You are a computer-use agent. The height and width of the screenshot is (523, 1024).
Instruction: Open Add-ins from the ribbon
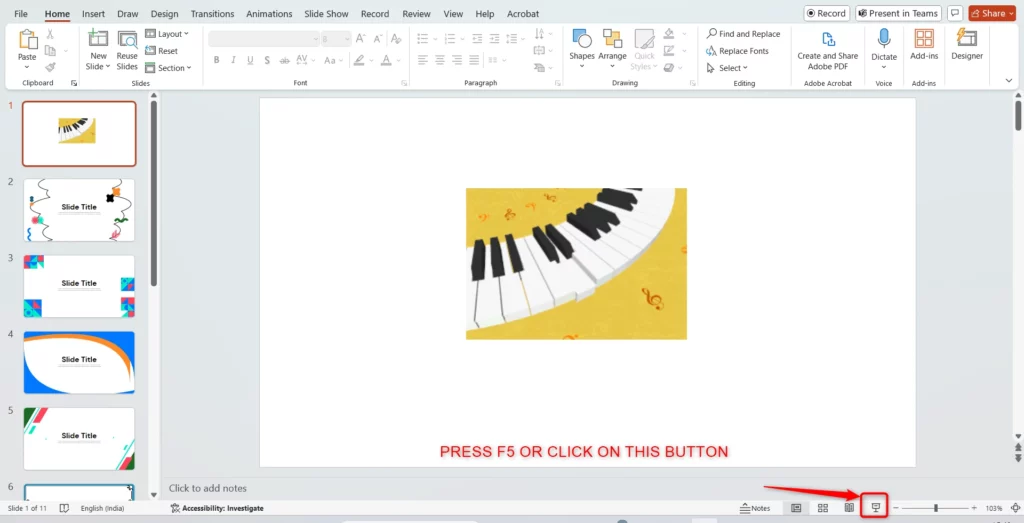(924, 44)
